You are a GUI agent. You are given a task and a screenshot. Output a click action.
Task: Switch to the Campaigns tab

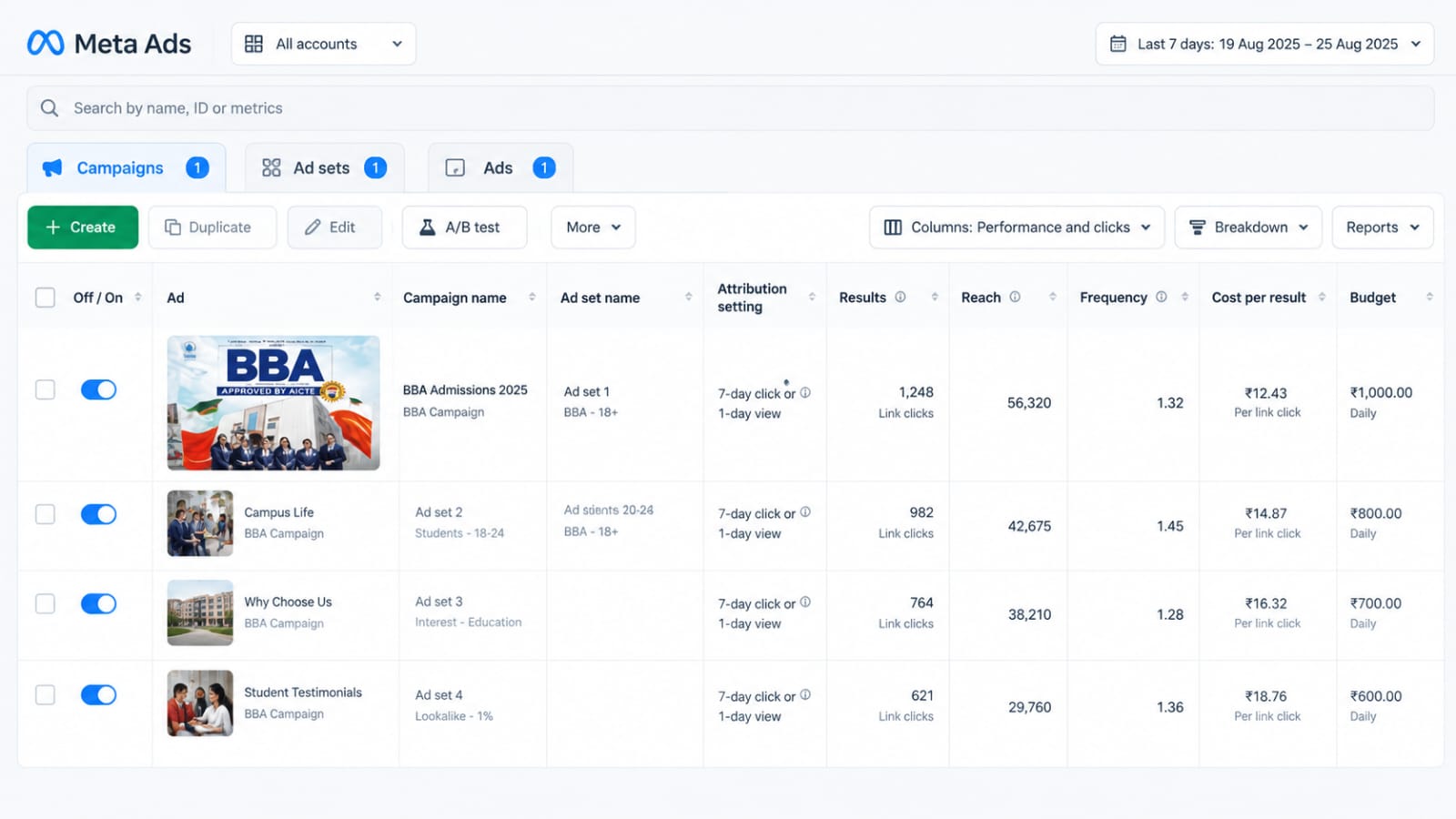pyautogui.click(x=126, y=167)
